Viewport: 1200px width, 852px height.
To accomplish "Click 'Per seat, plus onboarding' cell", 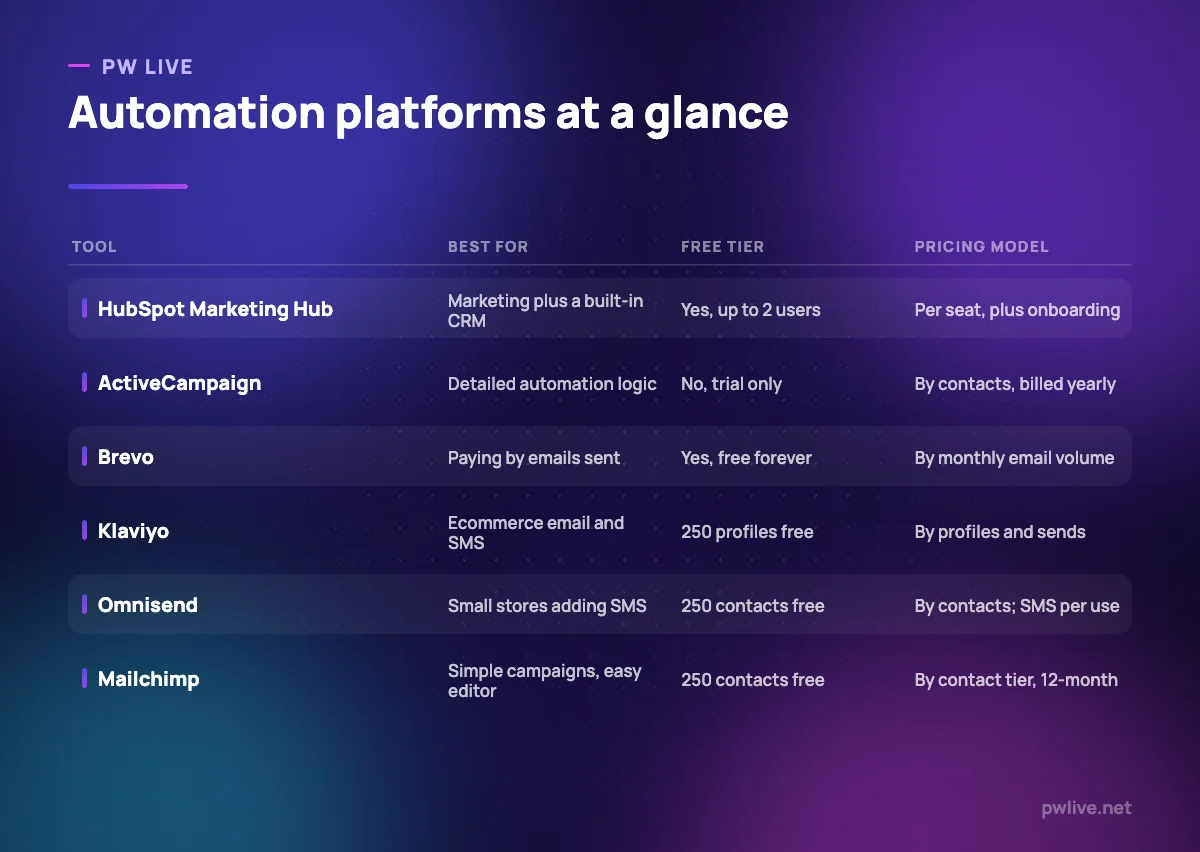I will (x=1017, y=310).
